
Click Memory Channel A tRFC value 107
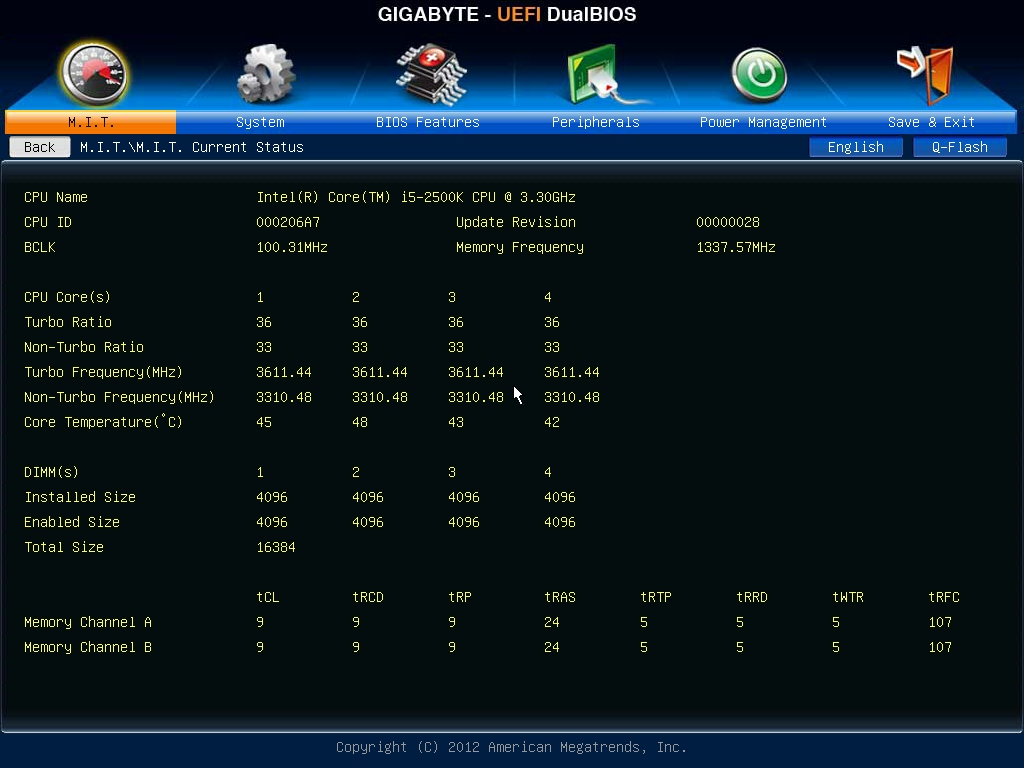pos(940,622)
